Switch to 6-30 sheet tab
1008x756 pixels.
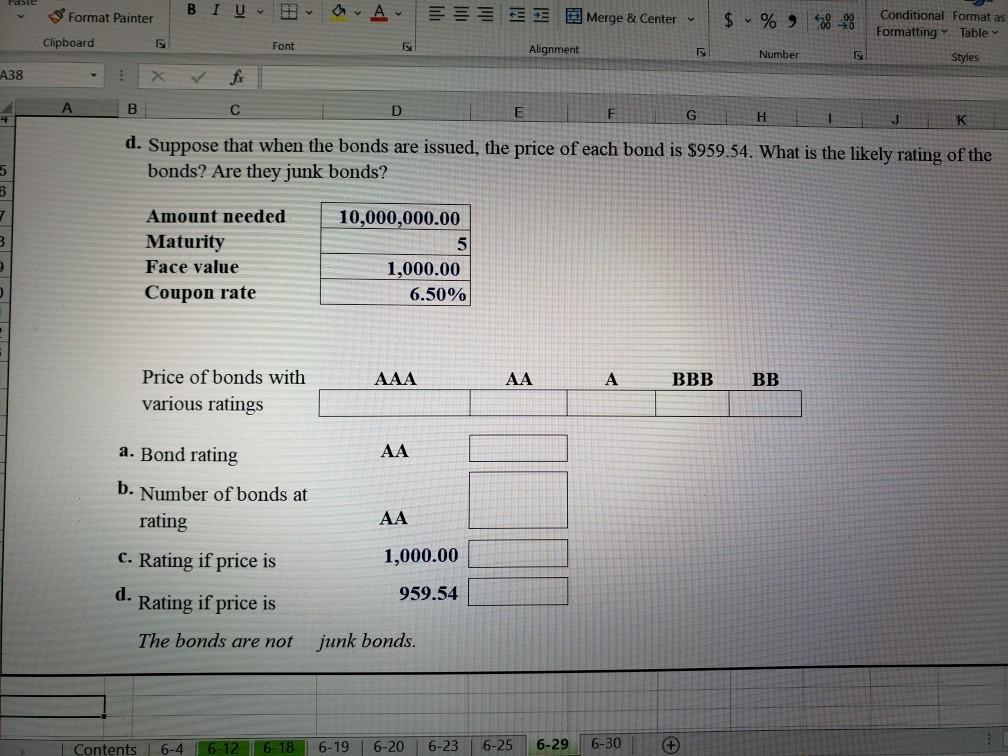606,744
